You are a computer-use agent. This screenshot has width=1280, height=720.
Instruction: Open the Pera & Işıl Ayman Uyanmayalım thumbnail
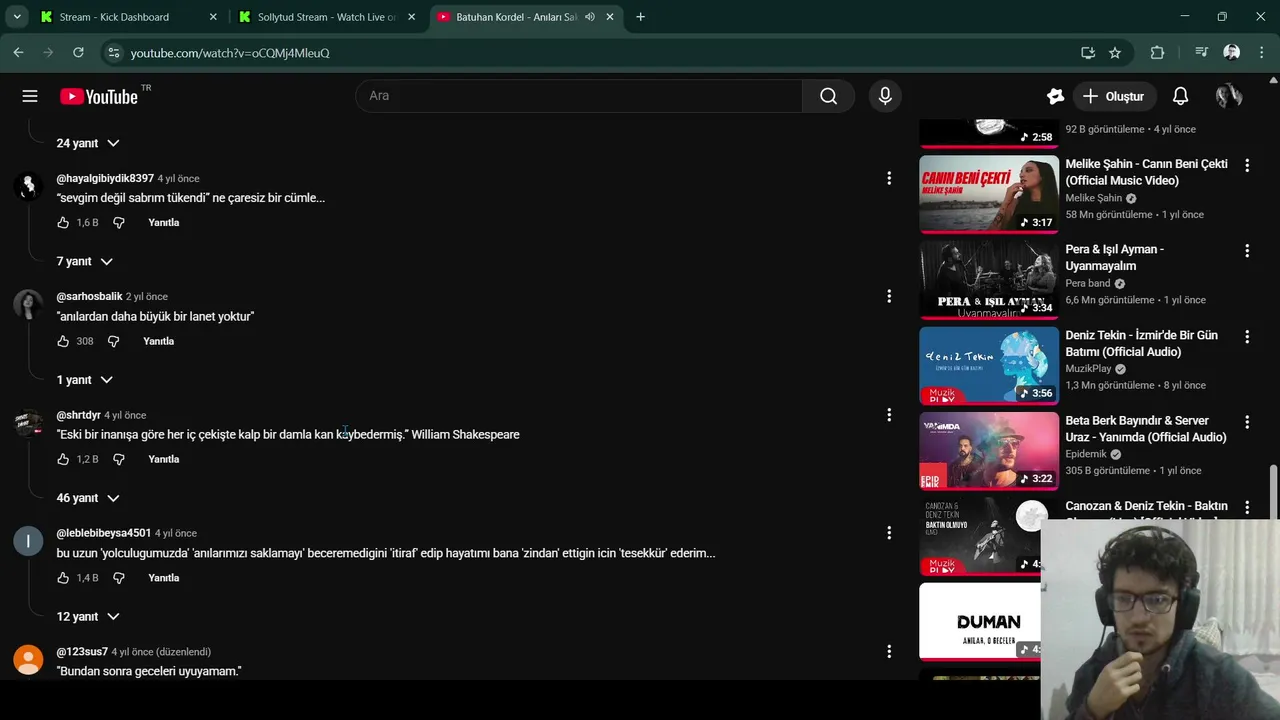[x=989, y=279]
